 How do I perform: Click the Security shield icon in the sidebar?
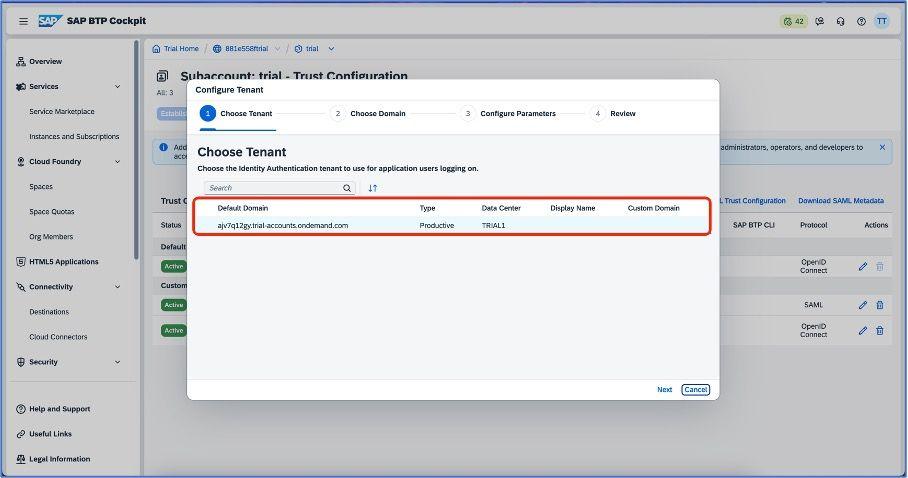pyautogui.click(x=21, y=362)
